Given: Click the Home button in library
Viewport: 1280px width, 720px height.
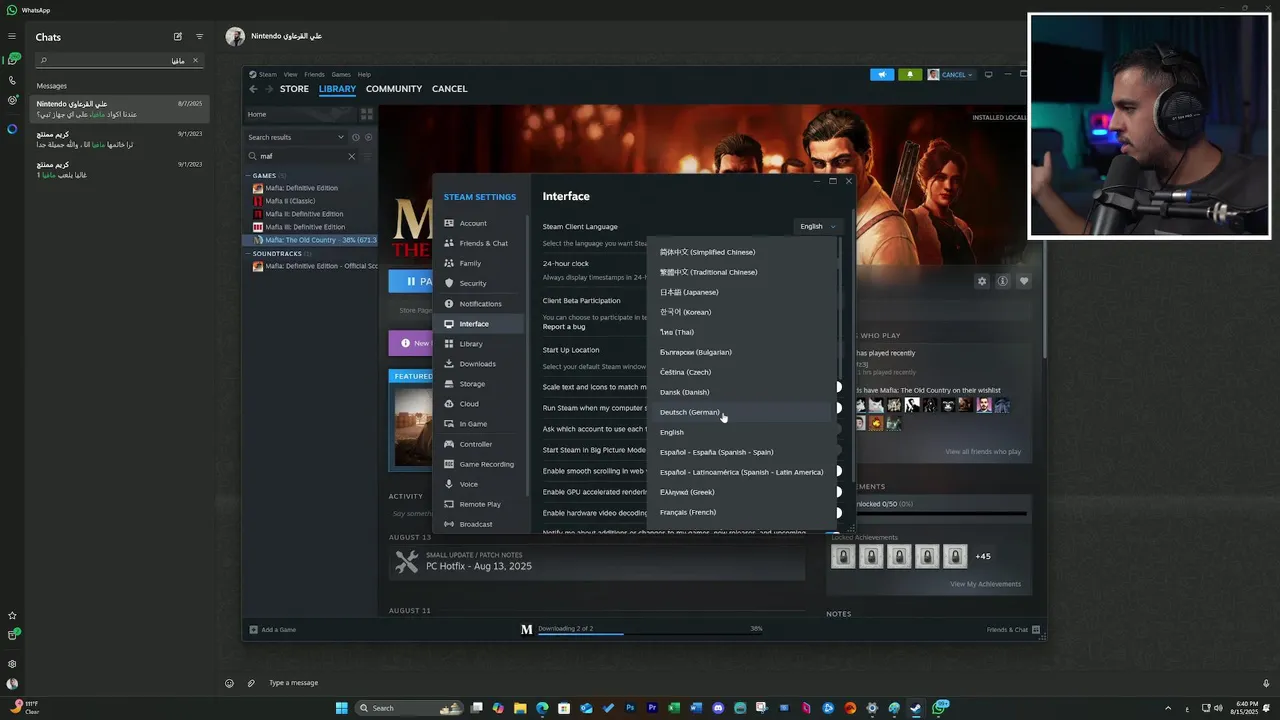Looking at the screenshot, I should (300, 114).
